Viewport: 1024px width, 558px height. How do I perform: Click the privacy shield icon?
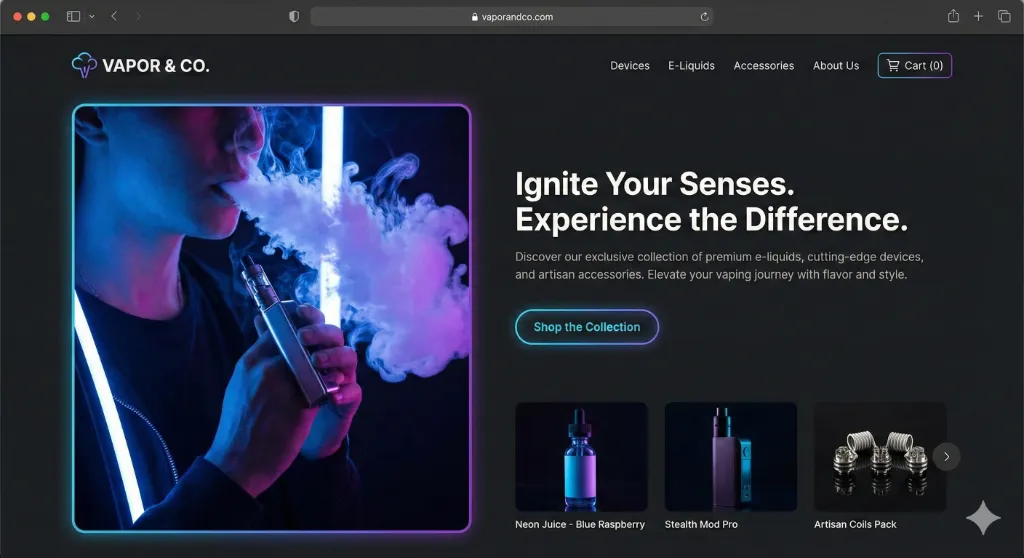click(294, 17)
